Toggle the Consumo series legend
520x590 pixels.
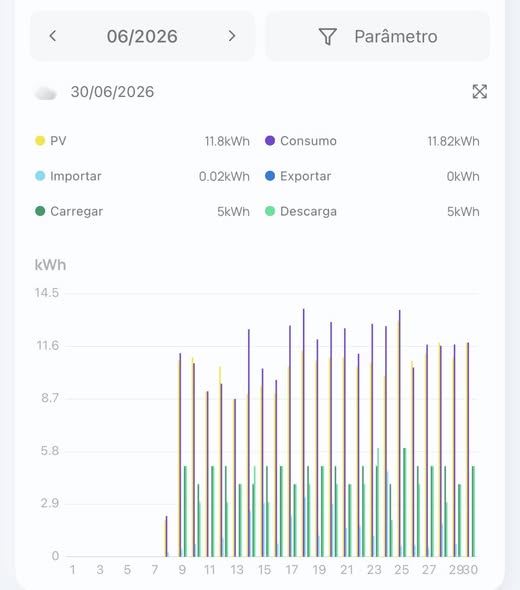[x=301, y=141]
